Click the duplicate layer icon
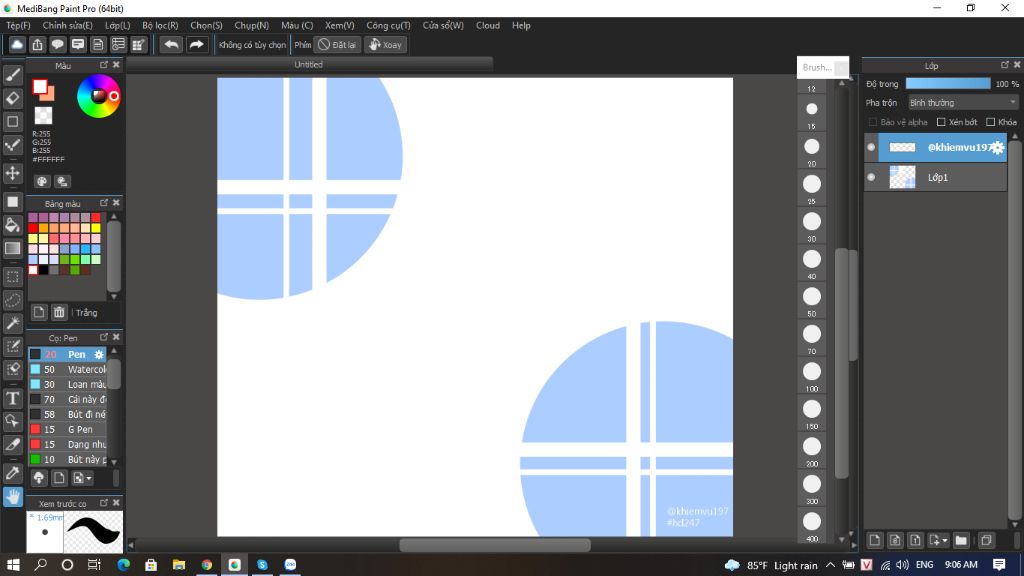The image size is (1024, 576). tap(986, 540)
